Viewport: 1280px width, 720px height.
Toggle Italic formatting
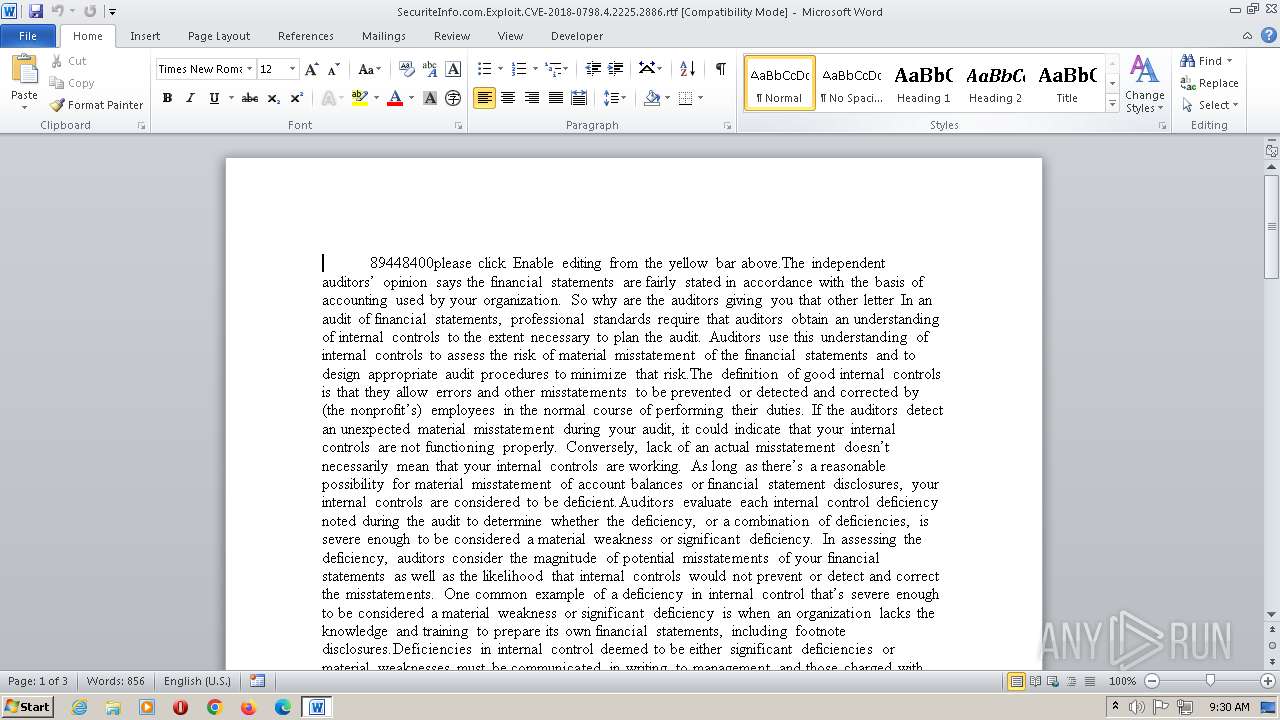click(190, 98)
